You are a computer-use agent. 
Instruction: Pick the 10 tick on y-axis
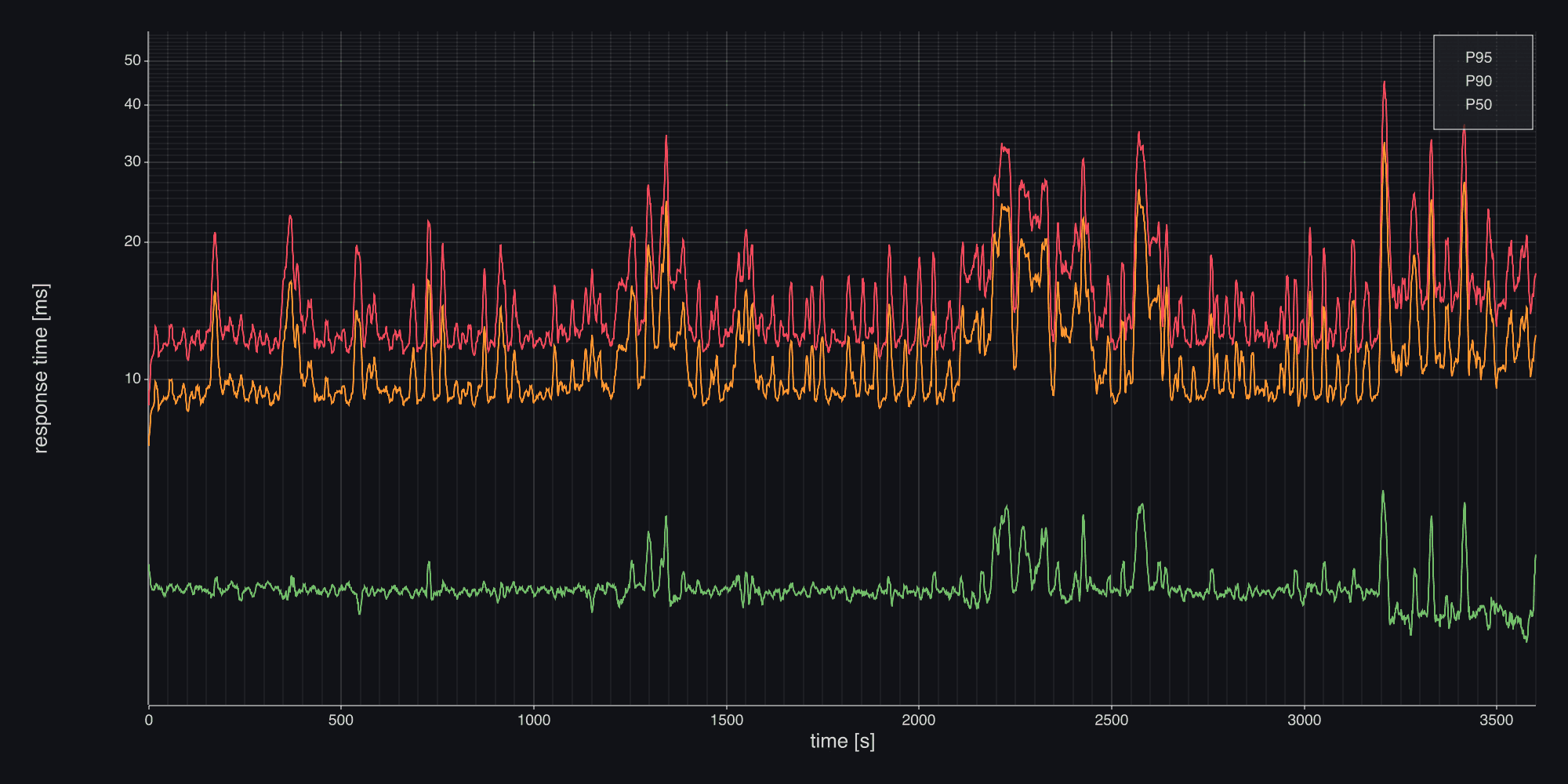[x=132, y=379]
